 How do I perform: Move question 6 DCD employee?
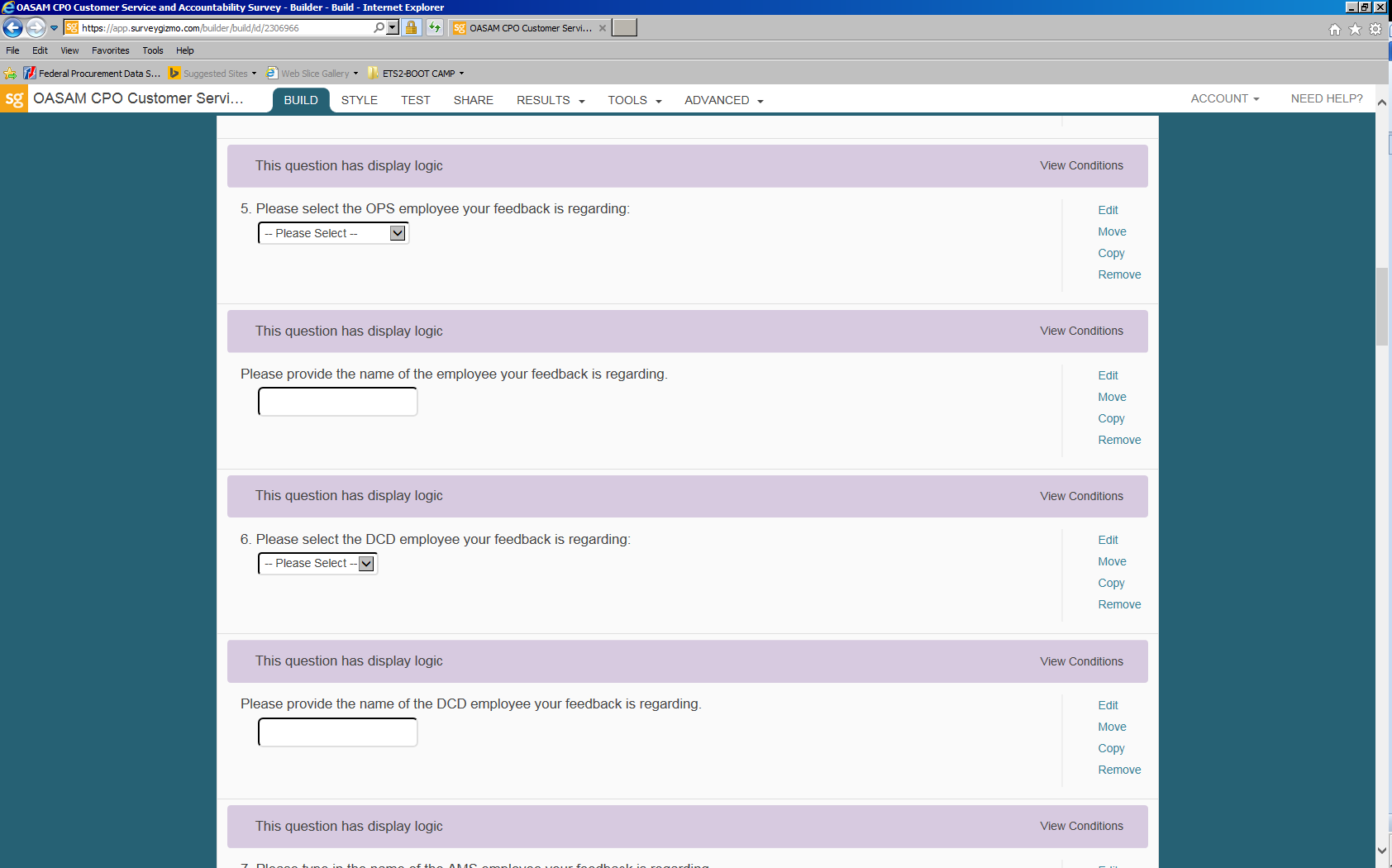coord(1112,561)
